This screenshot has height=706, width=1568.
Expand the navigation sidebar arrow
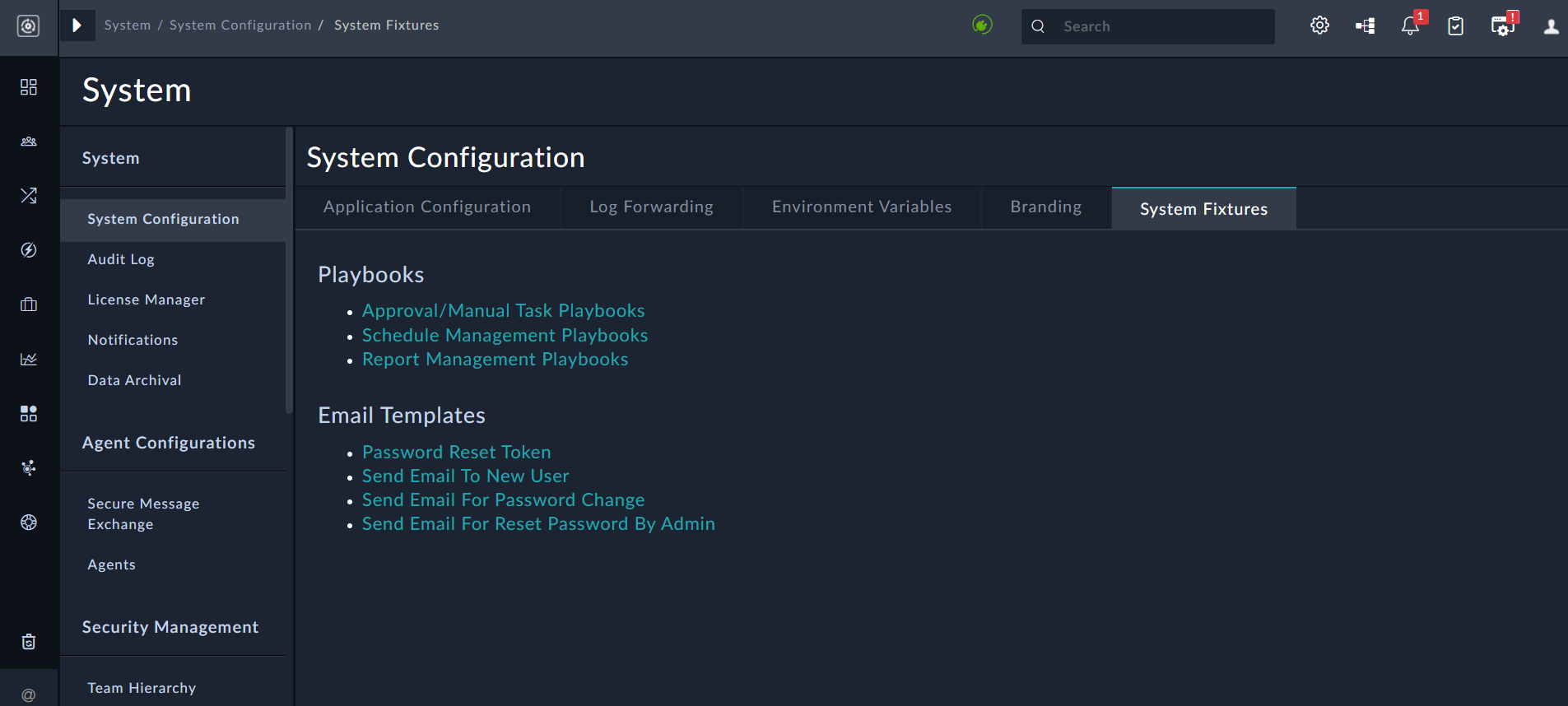point(77,26)
